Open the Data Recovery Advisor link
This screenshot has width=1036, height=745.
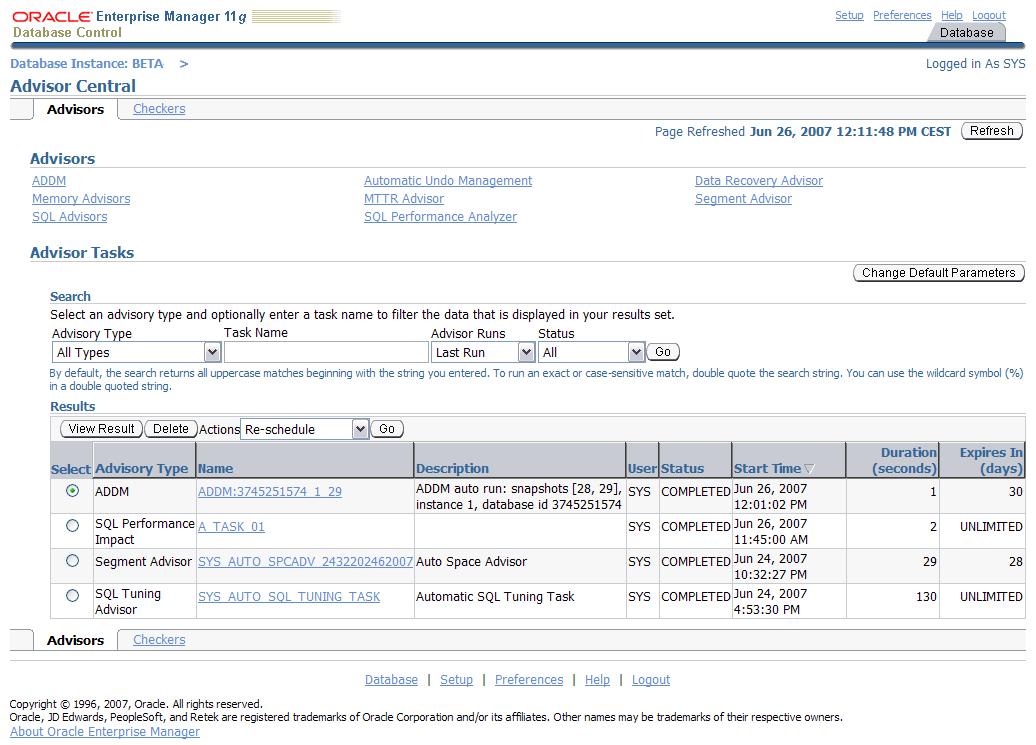[758, 181]
